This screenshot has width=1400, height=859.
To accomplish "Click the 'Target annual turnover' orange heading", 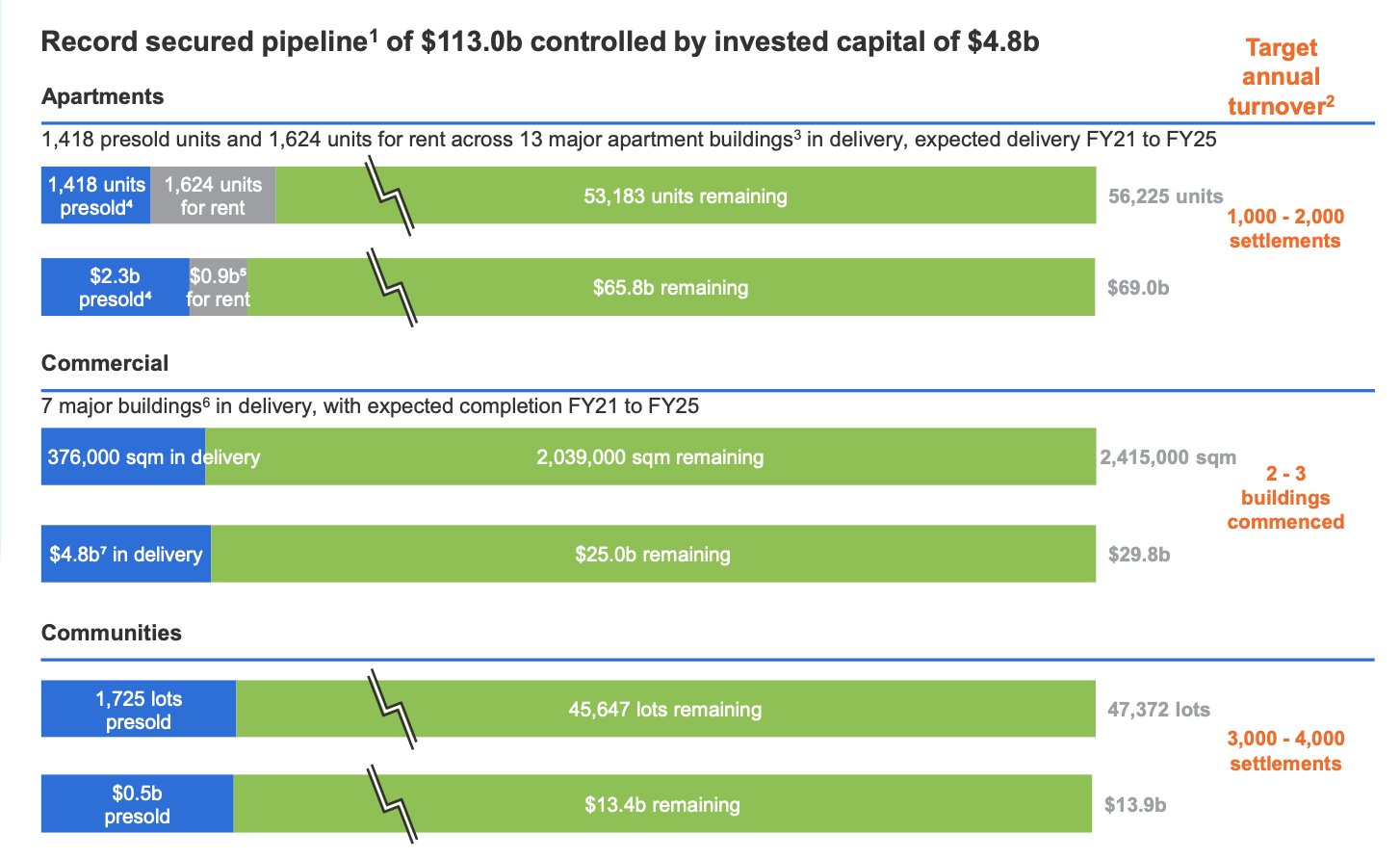I will pos(1281,76).
